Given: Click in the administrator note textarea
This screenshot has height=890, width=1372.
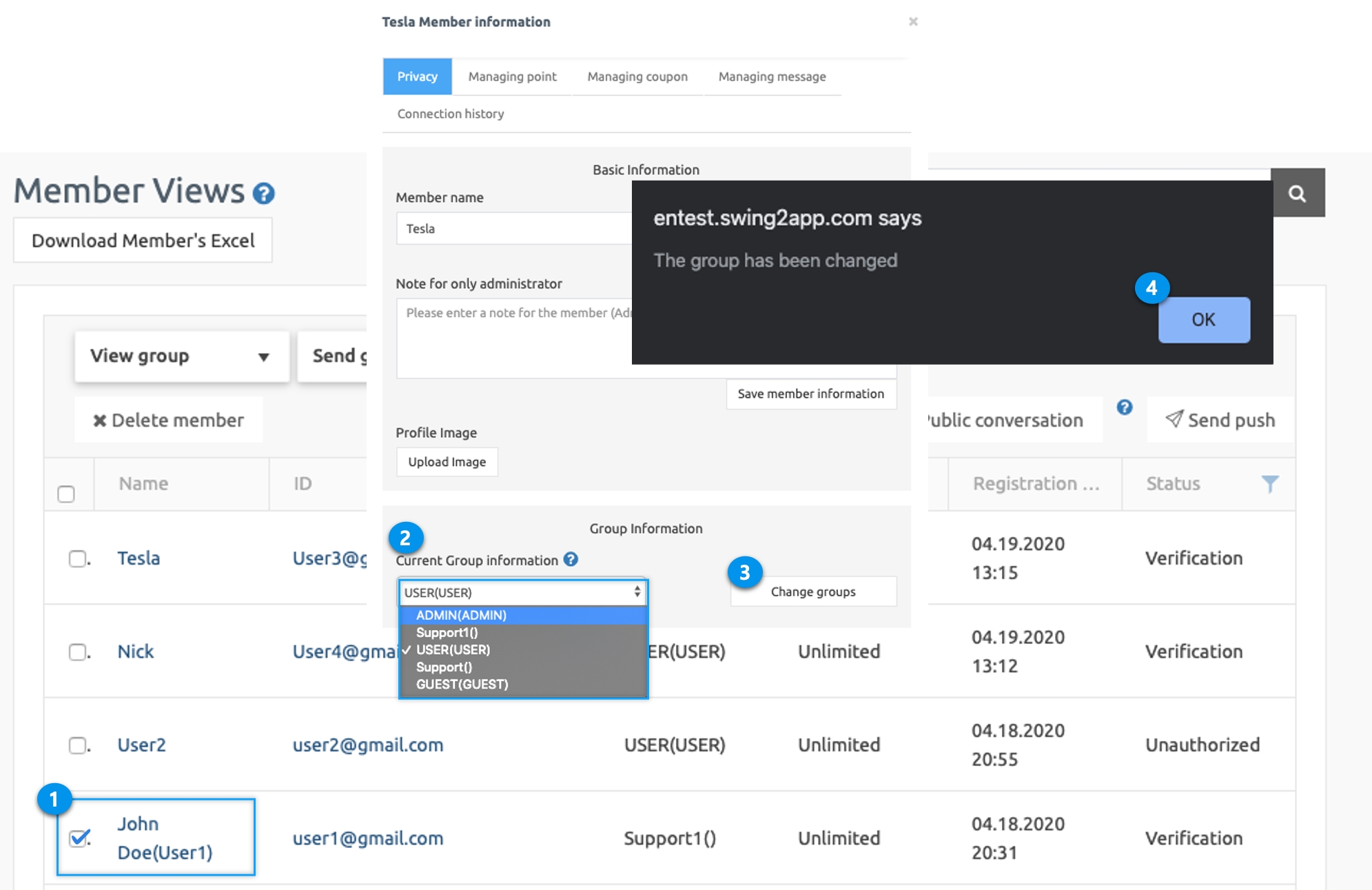Looking at the screenshot, I should [514, 338].
